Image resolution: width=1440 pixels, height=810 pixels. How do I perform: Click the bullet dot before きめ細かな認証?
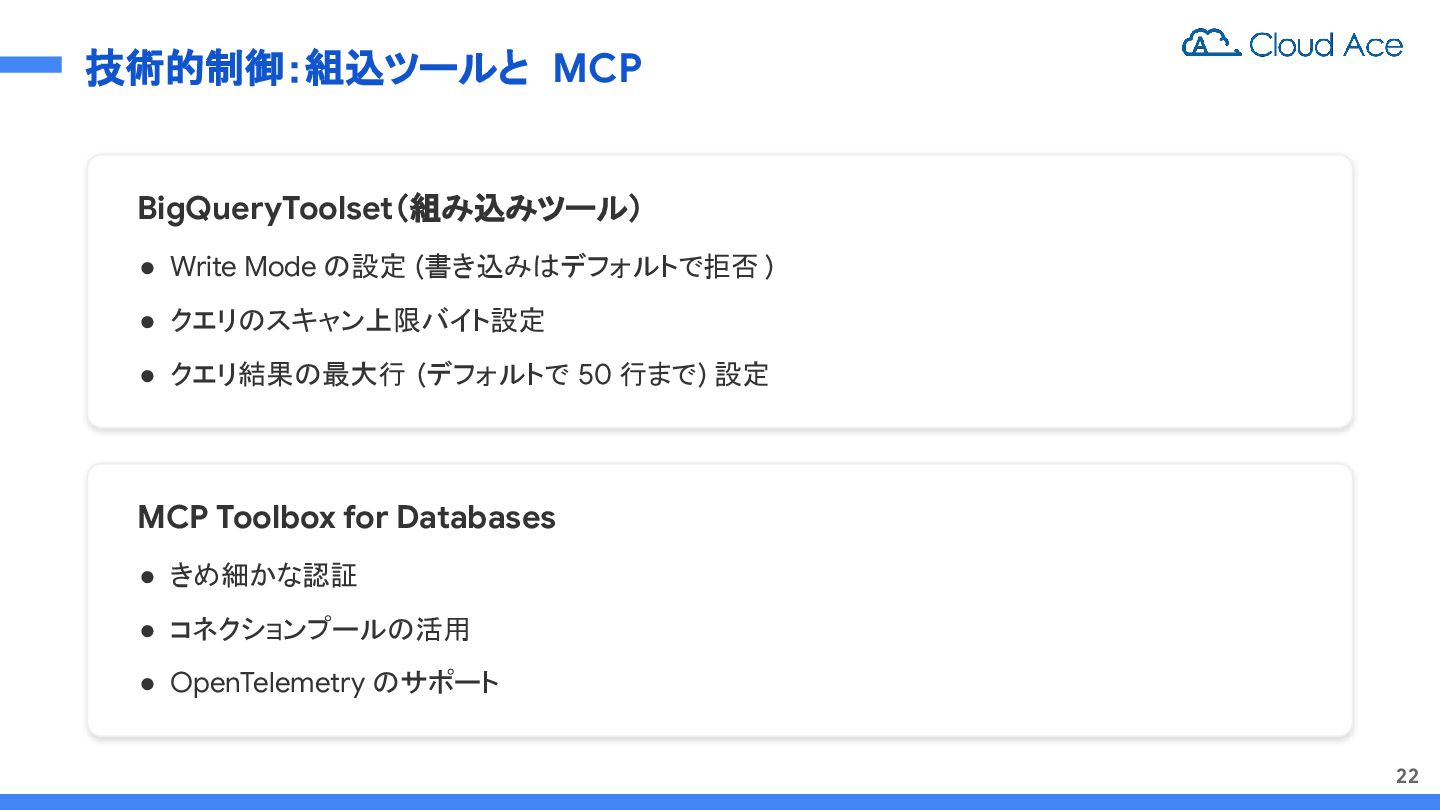(147, 576)
